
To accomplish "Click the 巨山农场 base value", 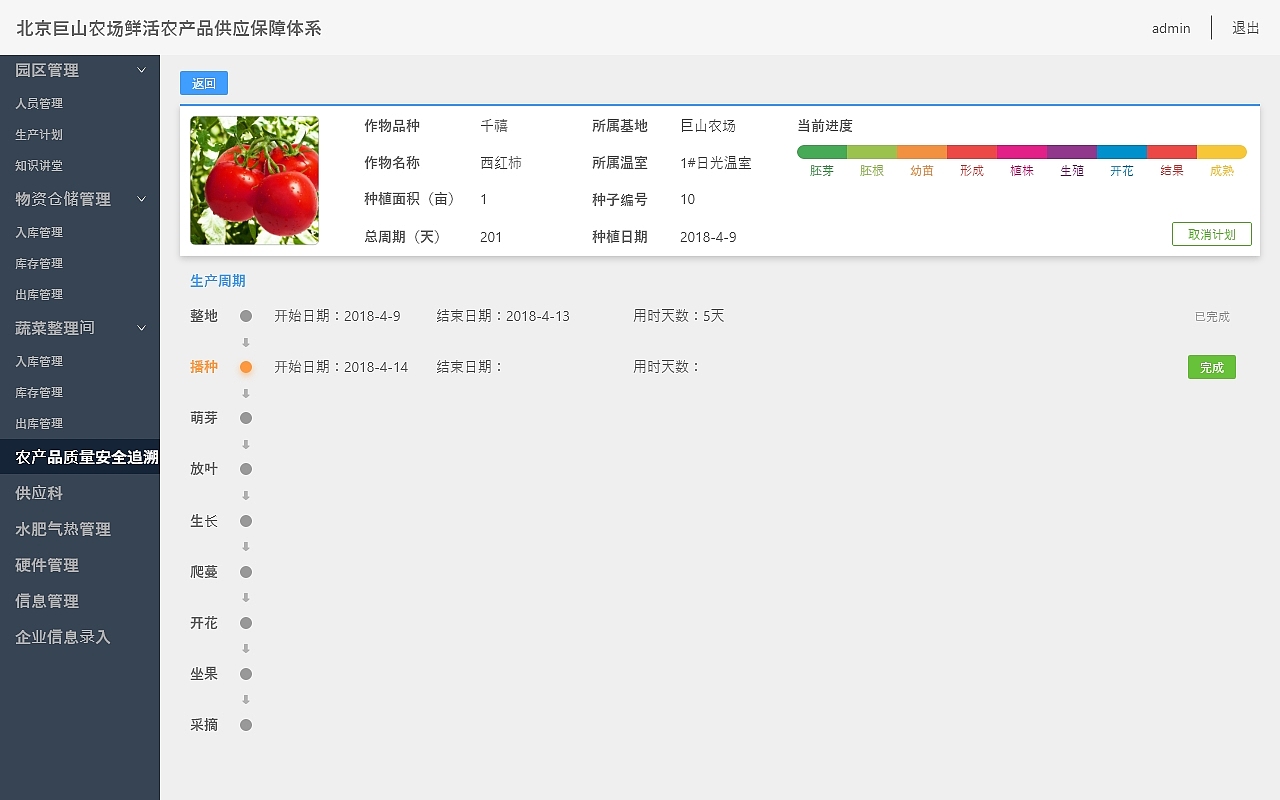I will [708, 126].
